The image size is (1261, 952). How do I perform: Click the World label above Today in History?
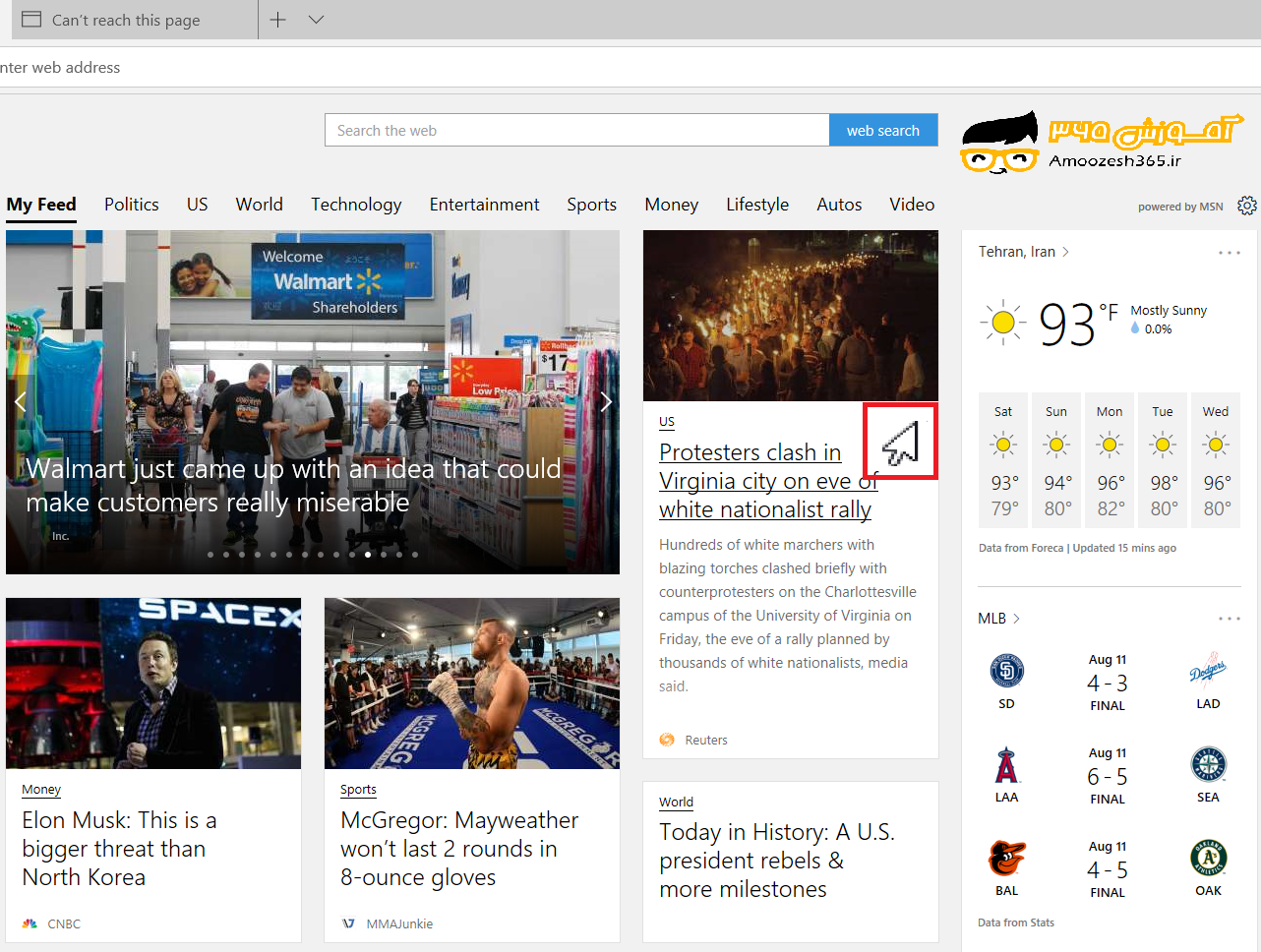click(676, 802)
